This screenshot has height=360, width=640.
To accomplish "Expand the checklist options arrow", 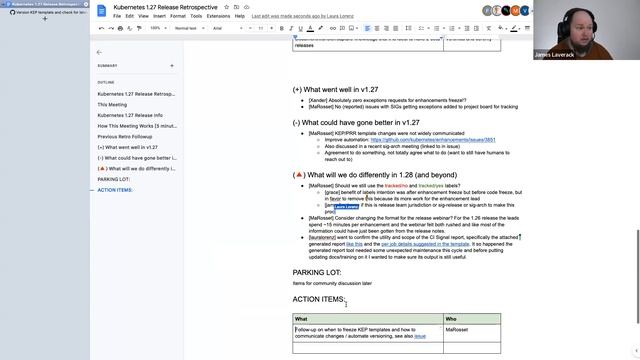I will click(428, 28).
